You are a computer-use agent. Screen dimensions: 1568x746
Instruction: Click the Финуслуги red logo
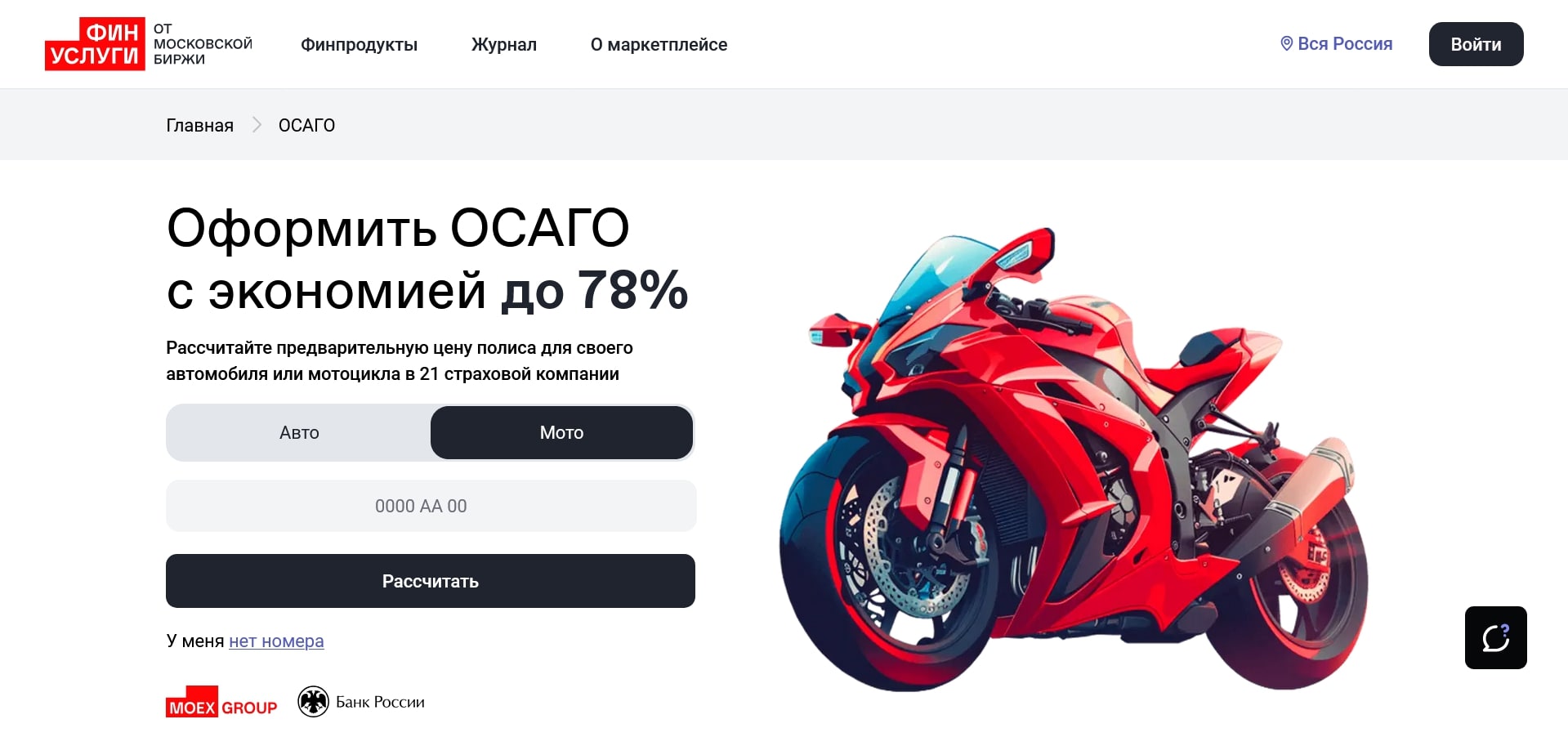point(95,44)
